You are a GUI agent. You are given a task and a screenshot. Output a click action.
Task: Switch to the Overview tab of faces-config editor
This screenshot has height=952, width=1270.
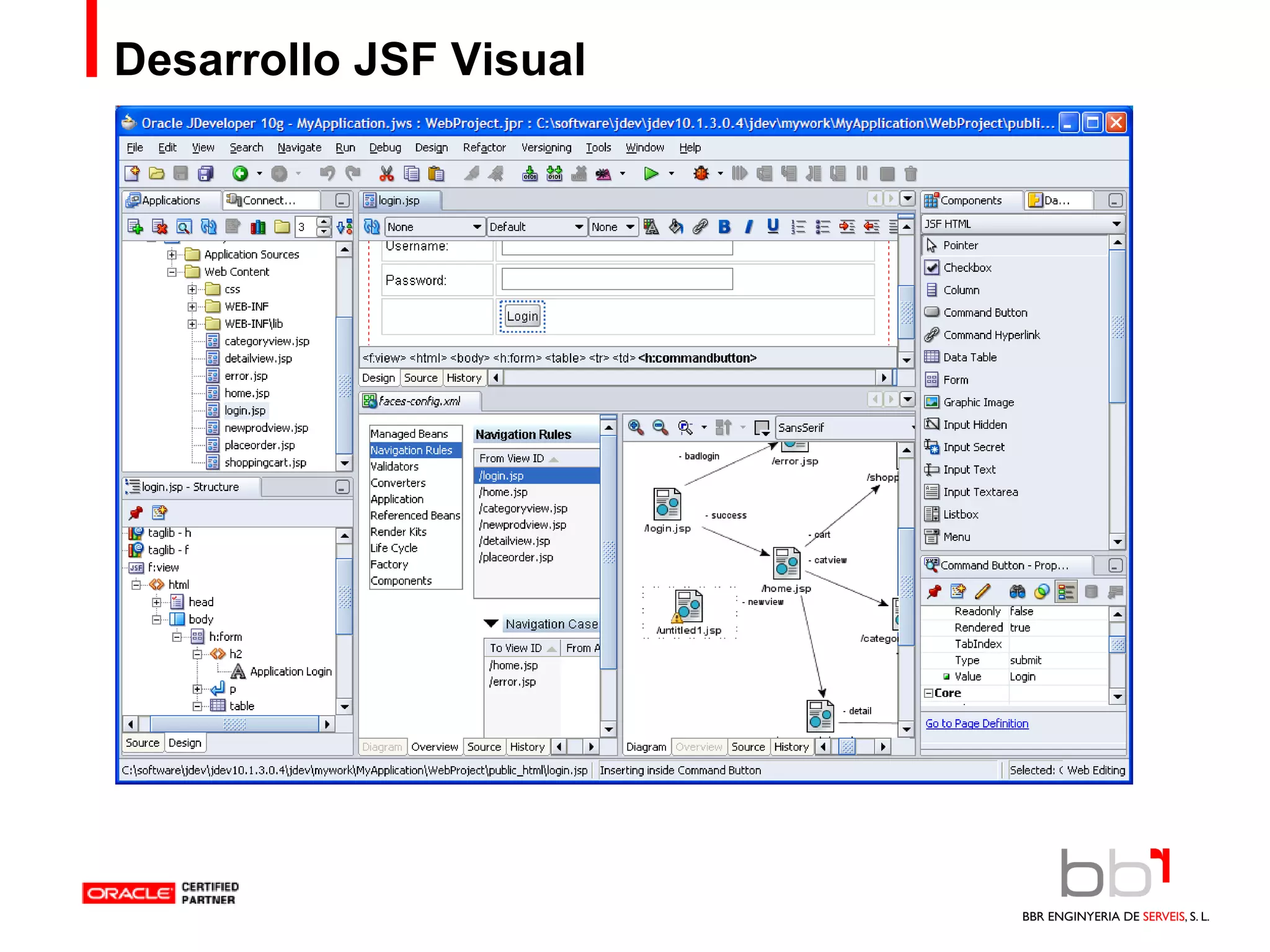[434, 747]
